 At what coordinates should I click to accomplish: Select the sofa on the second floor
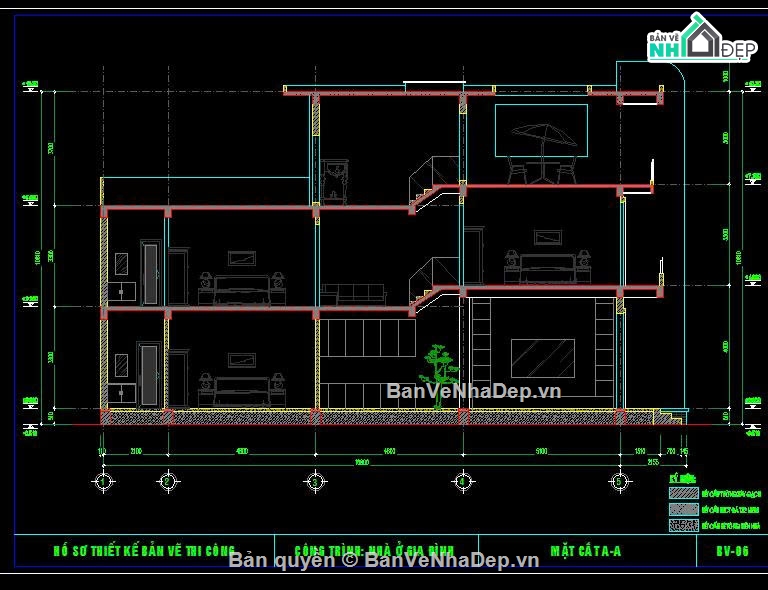[x=354, y=294]
